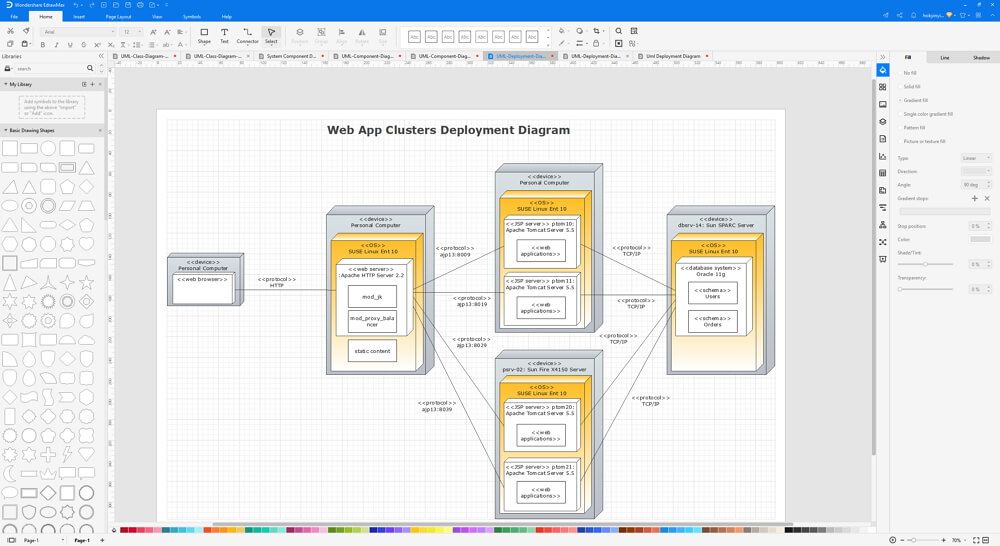Screen dimensions: 1000x546
Task: Collapse the My Library section
Action: (x=6, y=84)
